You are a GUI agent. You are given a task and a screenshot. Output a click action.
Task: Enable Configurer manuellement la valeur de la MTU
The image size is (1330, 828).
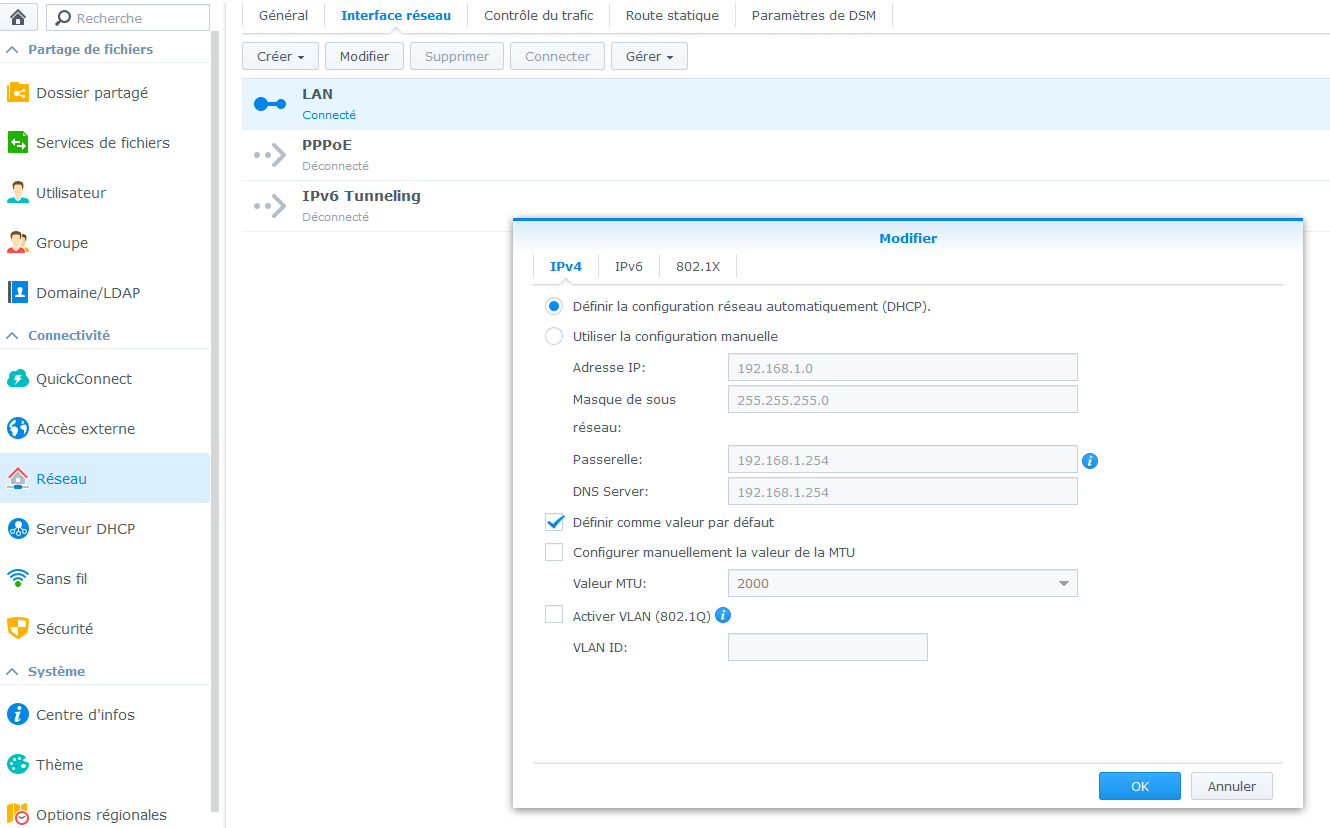(554, 552)
